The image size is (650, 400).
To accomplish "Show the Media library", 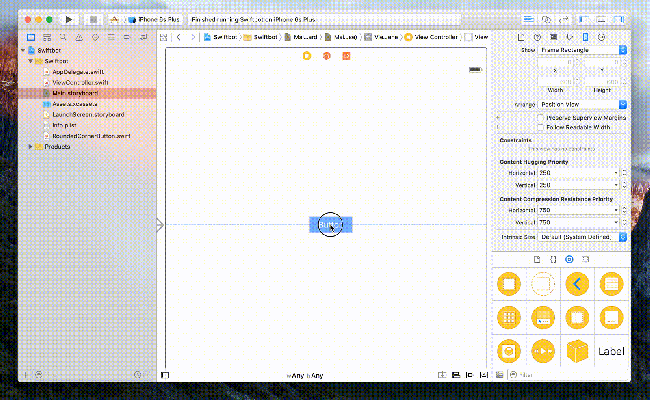I will [x=585, y=259].
